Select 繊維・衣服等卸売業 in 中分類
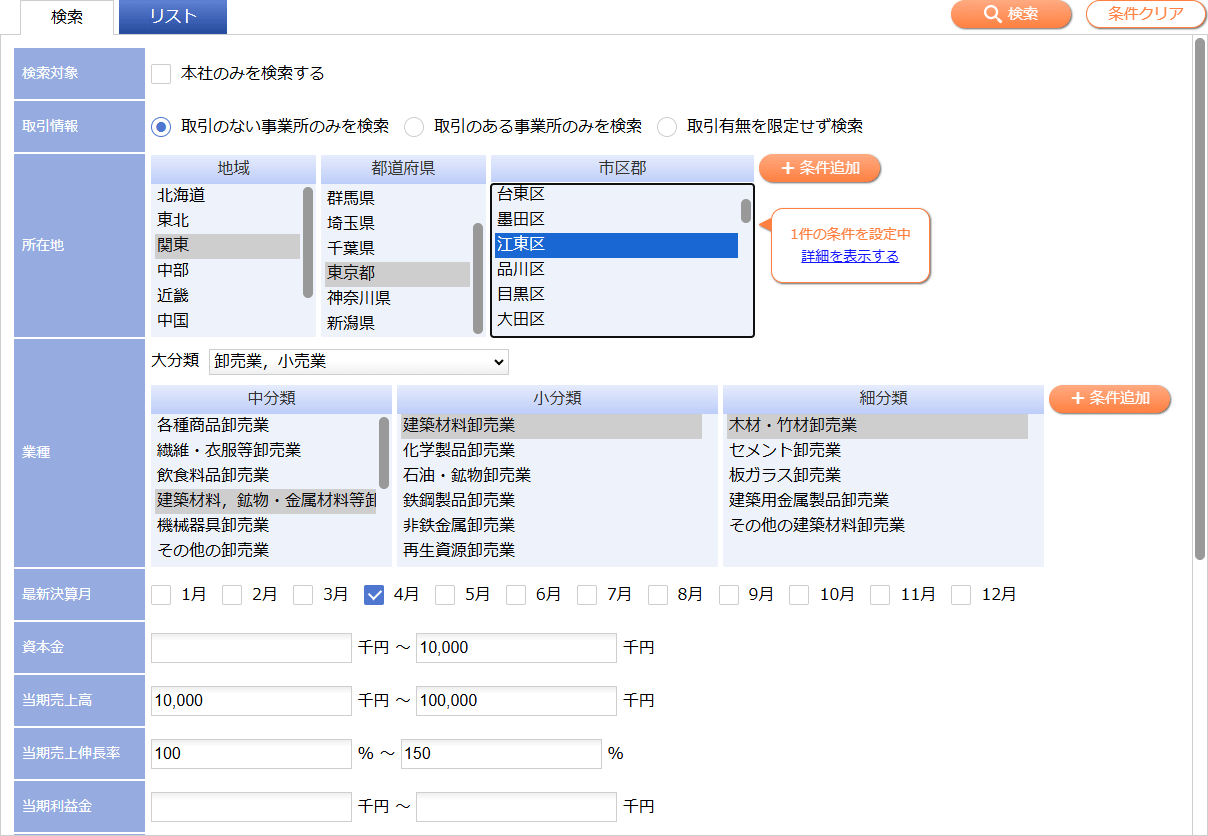The image size is (1208, 836). pyautogui.click(x=265, y=451)
